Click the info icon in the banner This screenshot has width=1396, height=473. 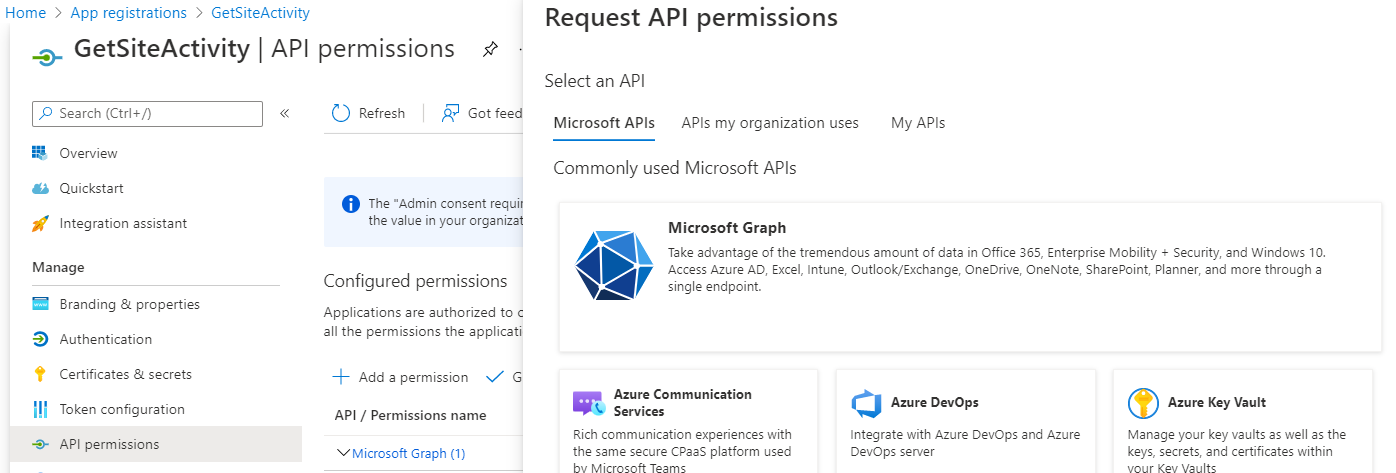(x=350, y=204)
